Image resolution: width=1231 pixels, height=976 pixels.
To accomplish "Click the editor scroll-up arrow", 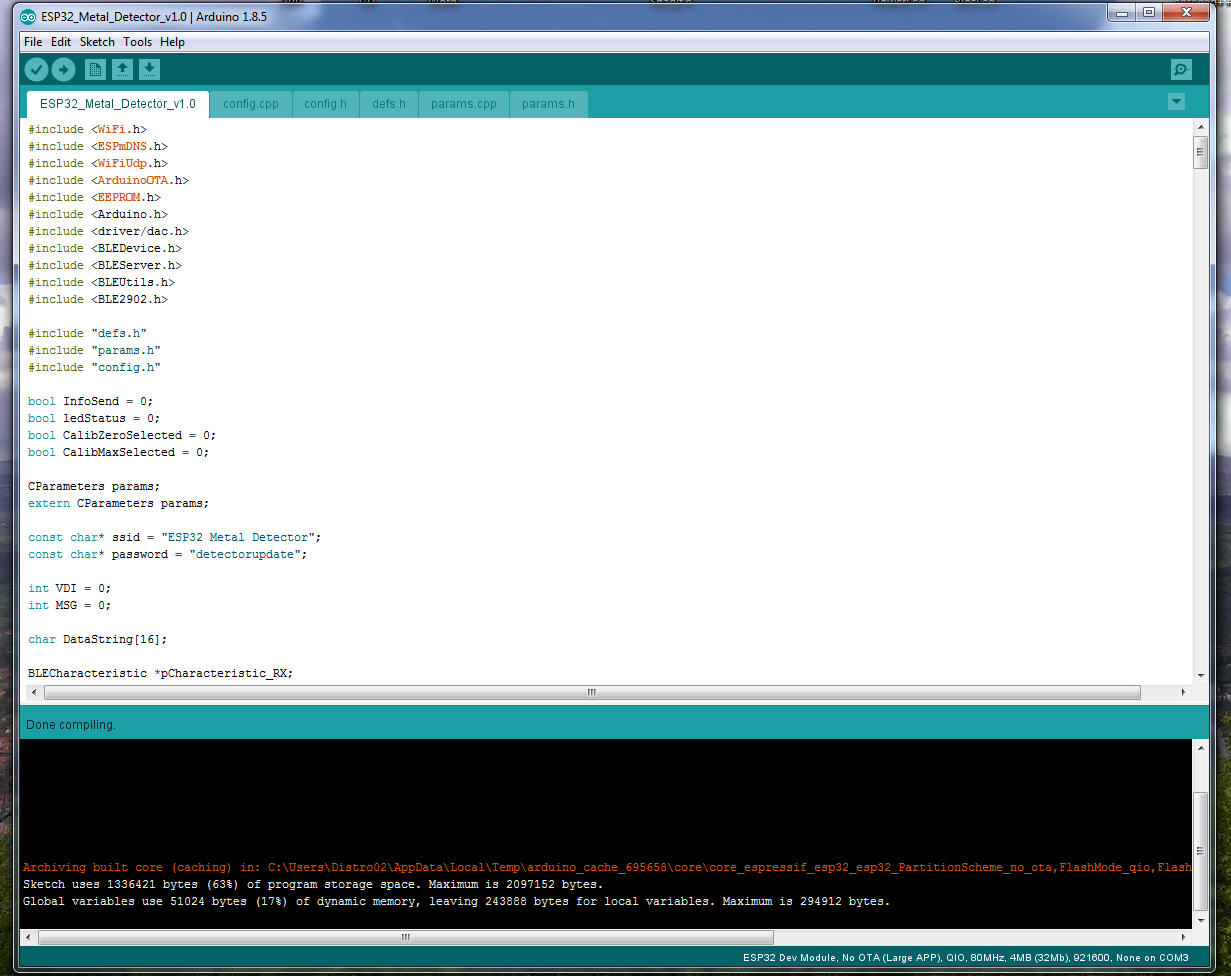I will pos(1200,128).
